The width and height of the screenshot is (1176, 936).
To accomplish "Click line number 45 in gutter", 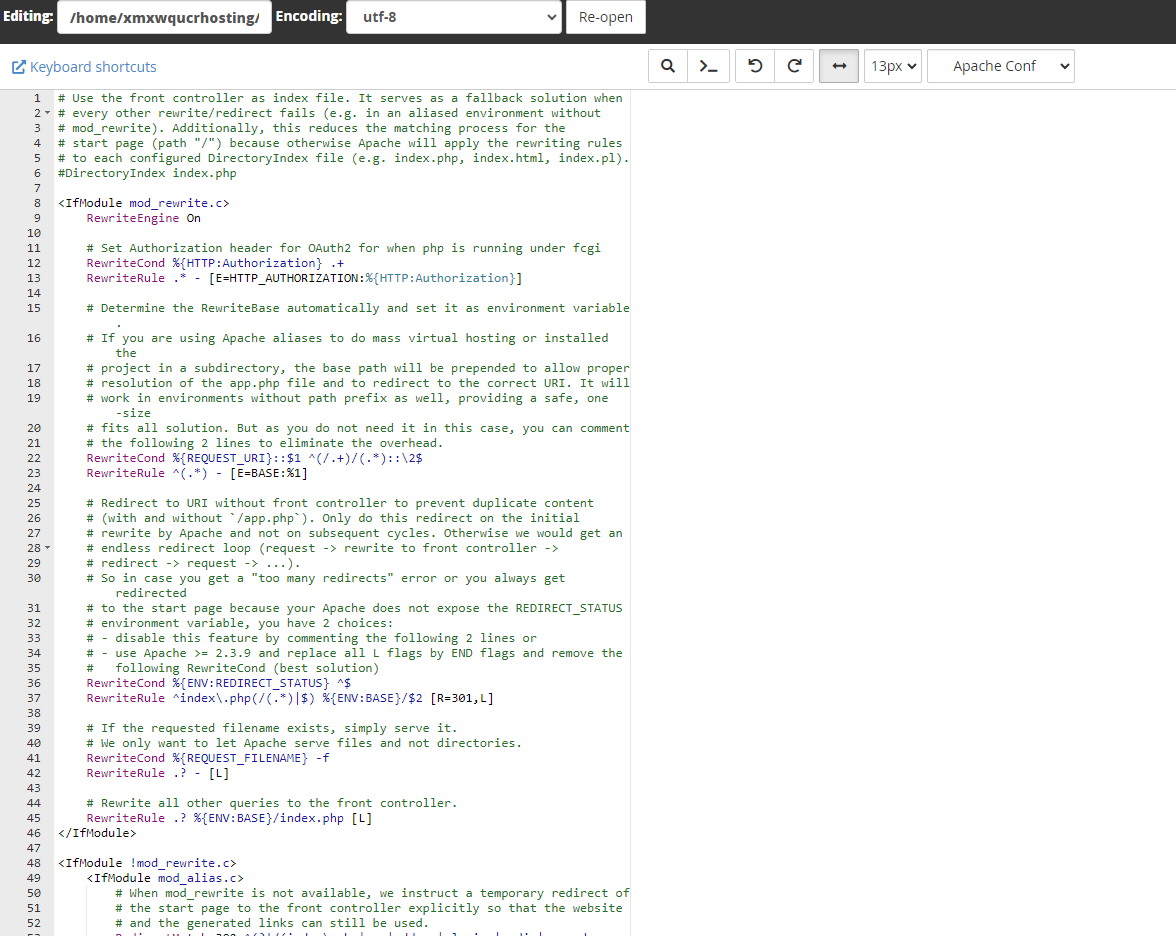I will (34, 818).
